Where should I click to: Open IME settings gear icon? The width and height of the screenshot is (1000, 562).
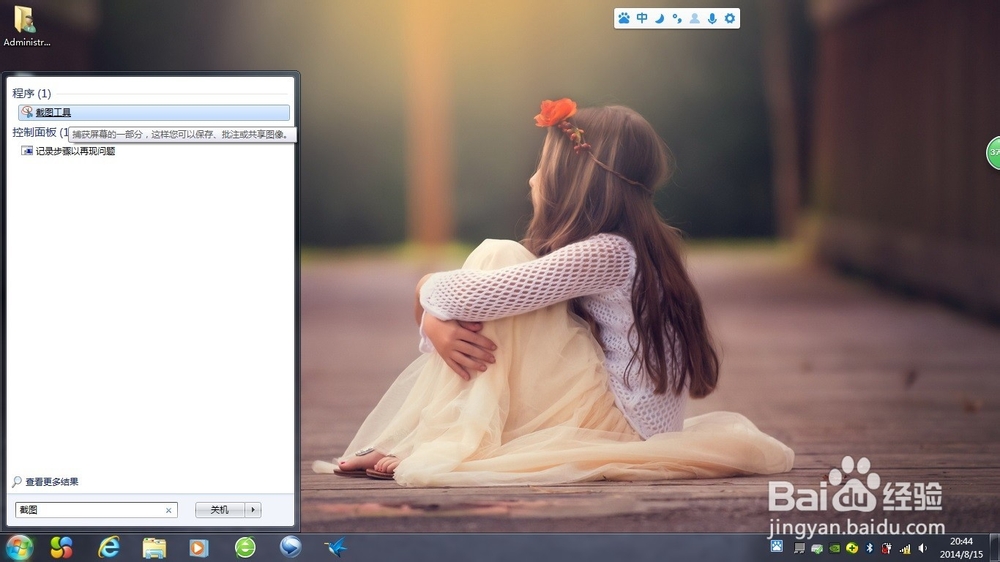tap(730, 18)
